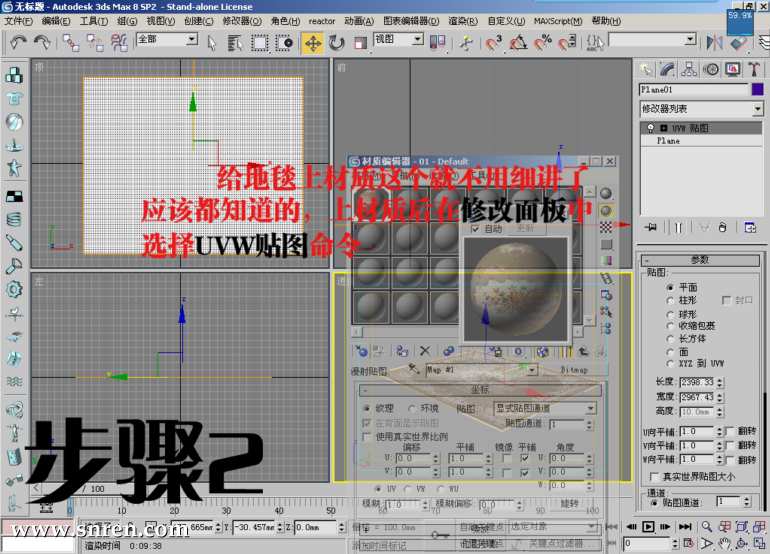The width and height of the screenshot is (770, 554).
Task: Select the 收缩包裹 mapping radio button
Action: [670, 326]
